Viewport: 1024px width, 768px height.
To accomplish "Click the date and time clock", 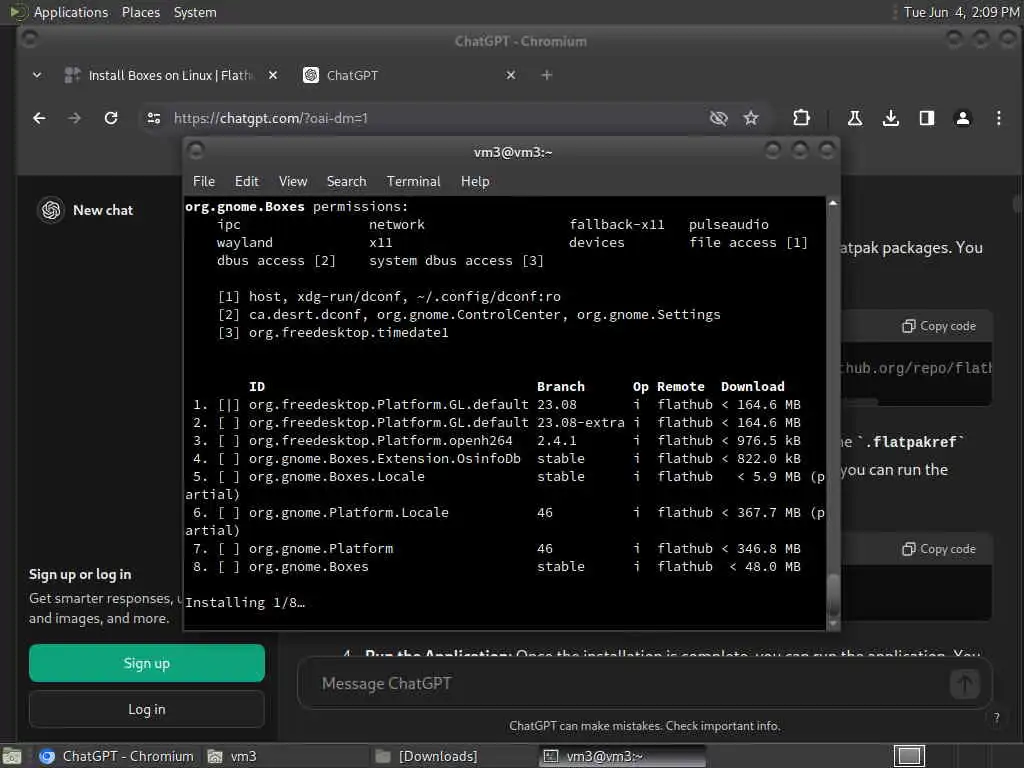I will (961, 12).
